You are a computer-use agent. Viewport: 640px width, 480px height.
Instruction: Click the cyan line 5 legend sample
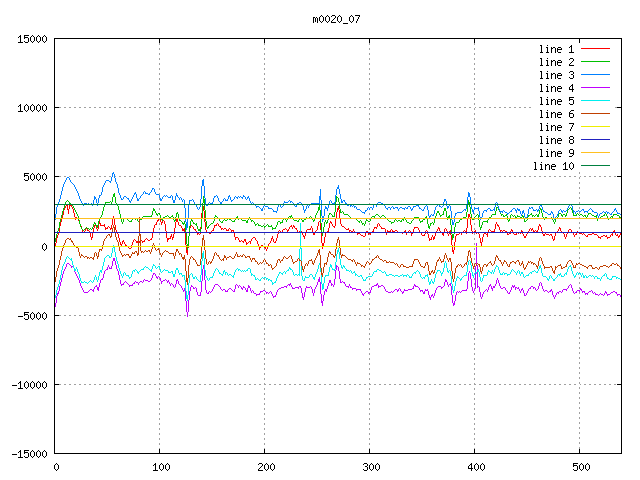pyautogui.click(x=595, y=101)
